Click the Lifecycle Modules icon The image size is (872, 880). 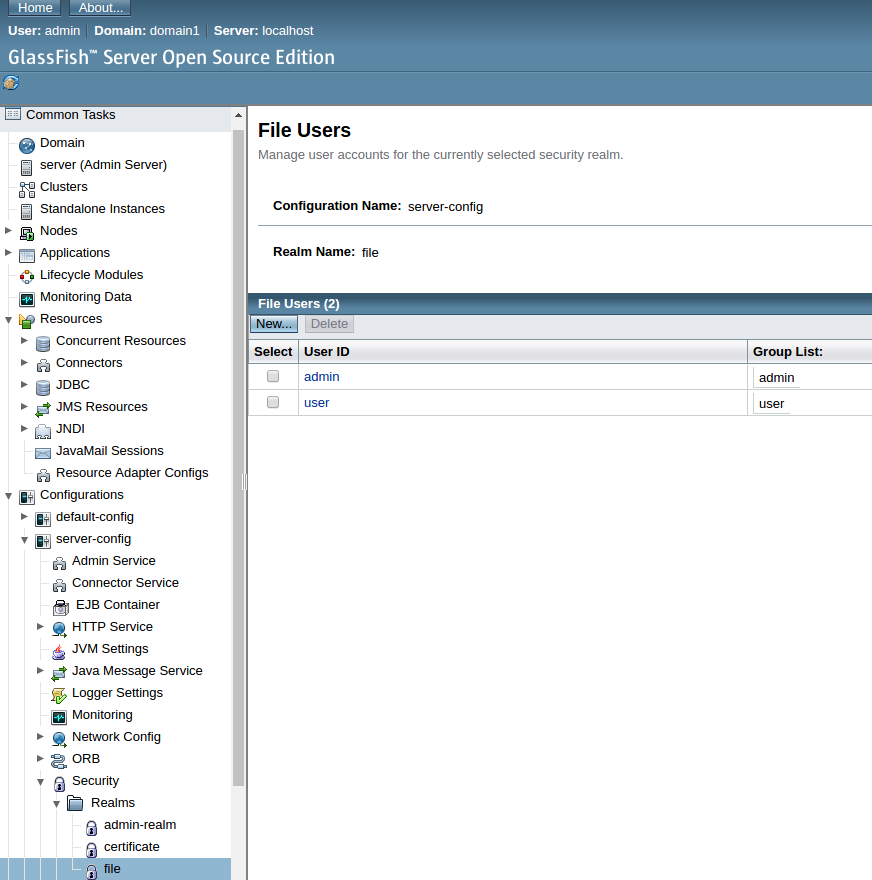coord(26,277)
